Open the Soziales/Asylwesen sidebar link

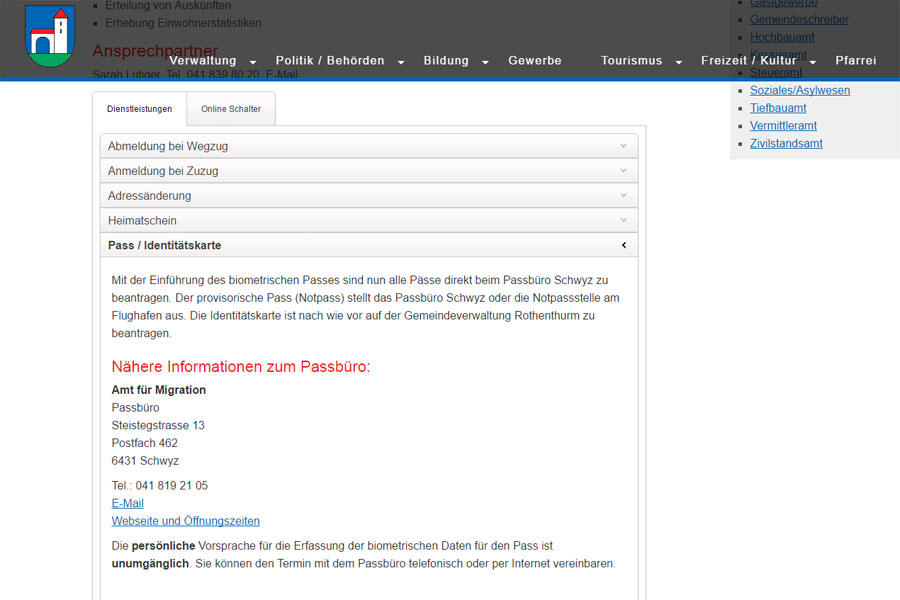tap(800, 91)
